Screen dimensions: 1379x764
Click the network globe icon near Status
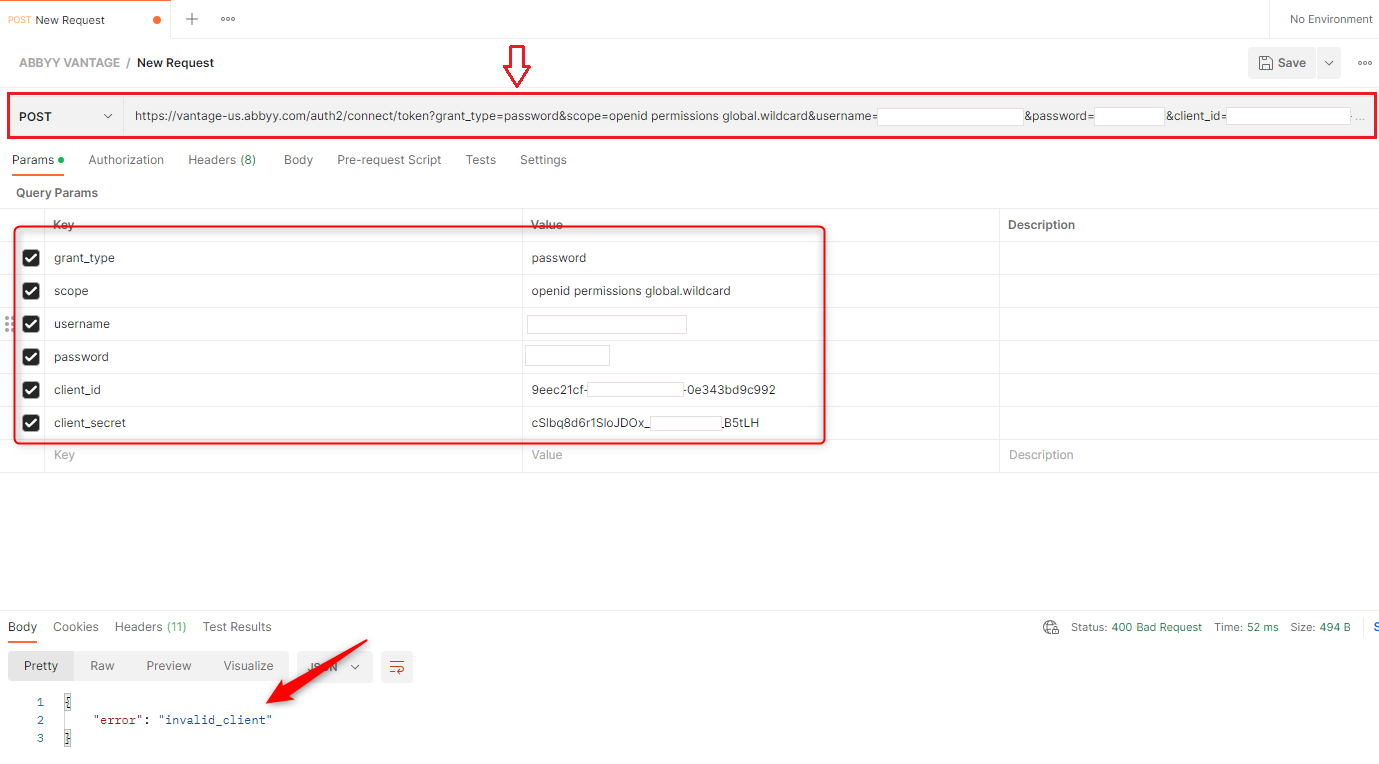pyautogui.click(x=1051, y=627)
